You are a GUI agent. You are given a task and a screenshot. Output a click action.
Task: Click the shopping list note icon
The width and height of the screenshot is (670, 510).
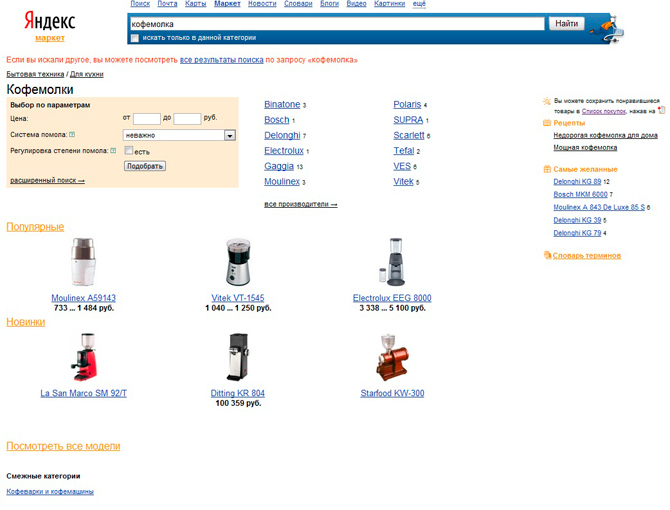coord(661,110)
